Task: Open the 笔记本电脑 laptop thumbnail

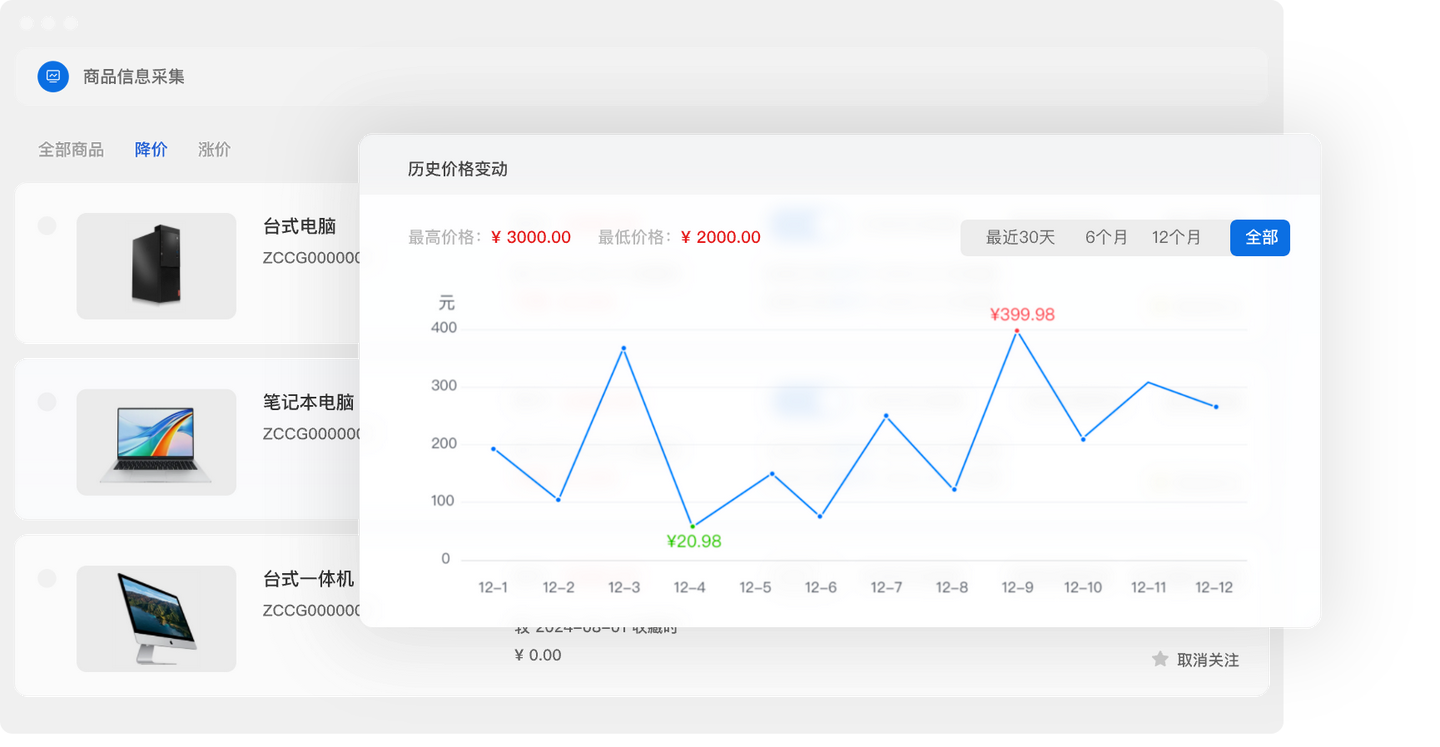Action: click(x=156, y=442)
